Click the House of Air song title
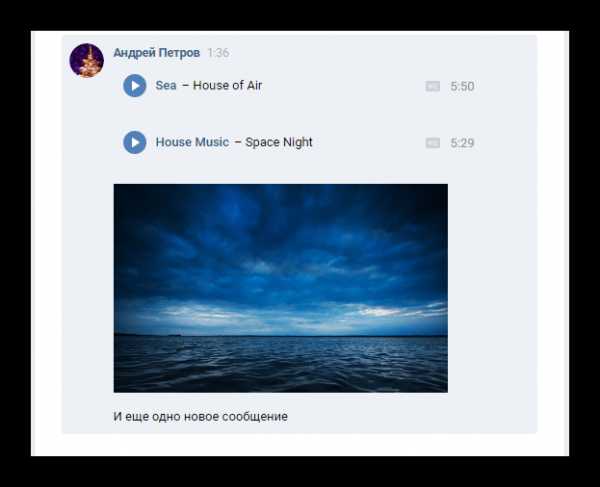600x487 pixels. tap(227, 85)
